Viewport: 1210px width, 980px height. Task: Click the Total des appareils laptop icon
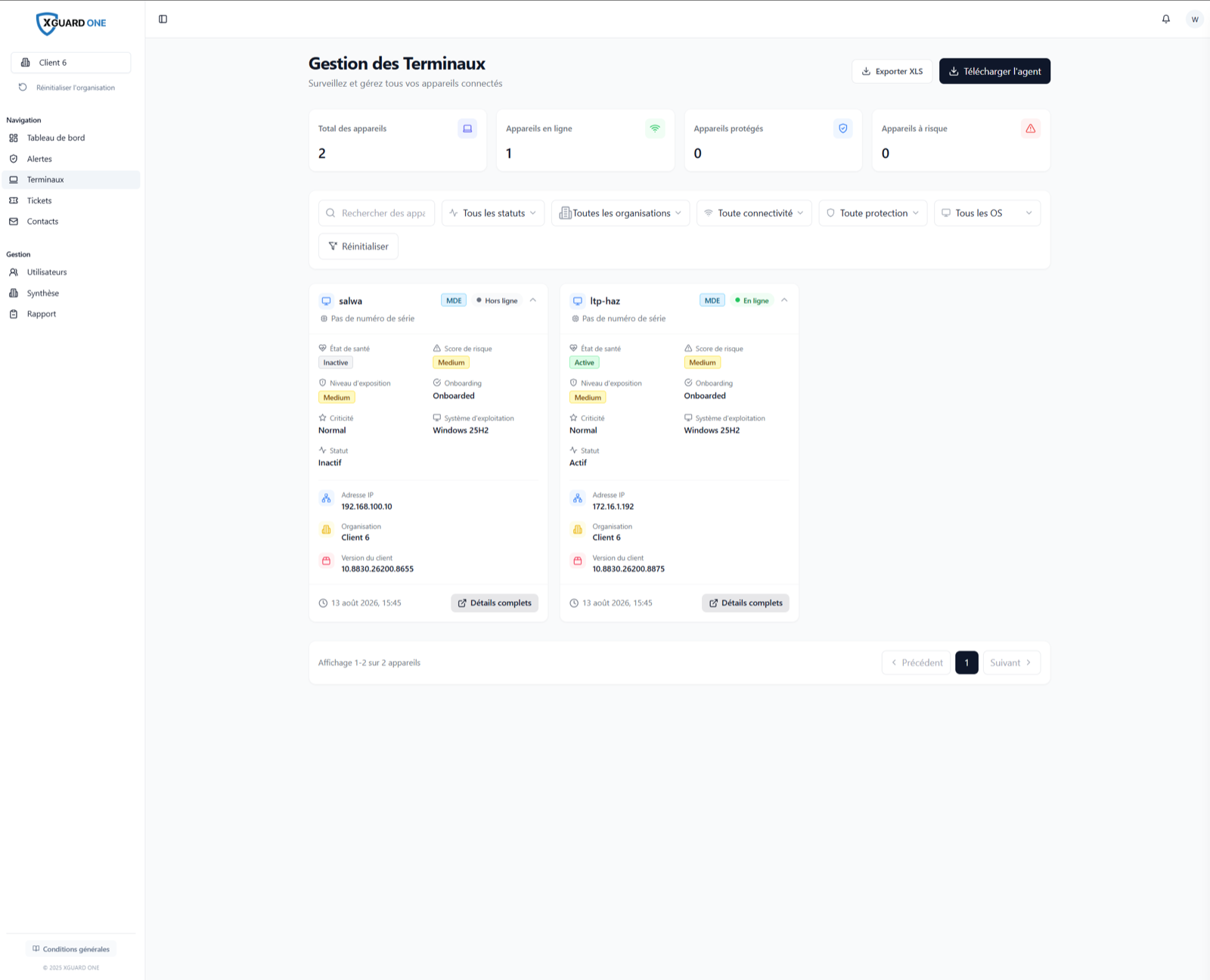click(467, 129)
